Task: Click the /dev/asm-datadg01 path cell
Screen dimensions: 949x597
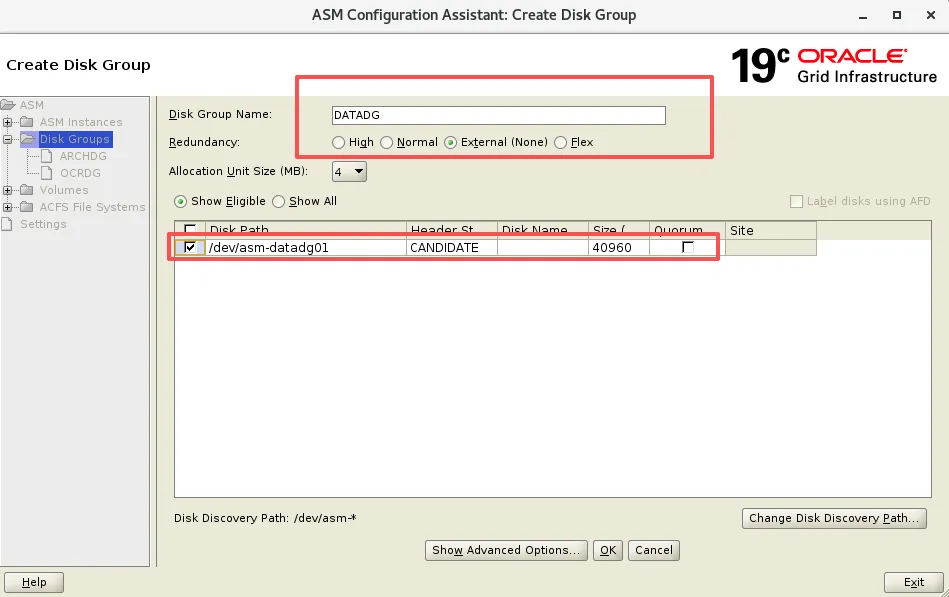Action: pos(306,248)
